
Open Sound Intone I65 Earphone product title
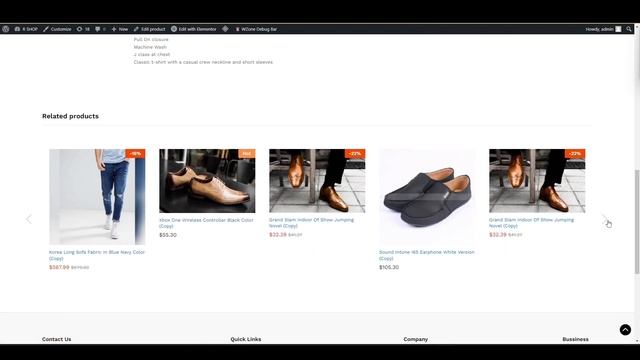[x=427, y=255]
